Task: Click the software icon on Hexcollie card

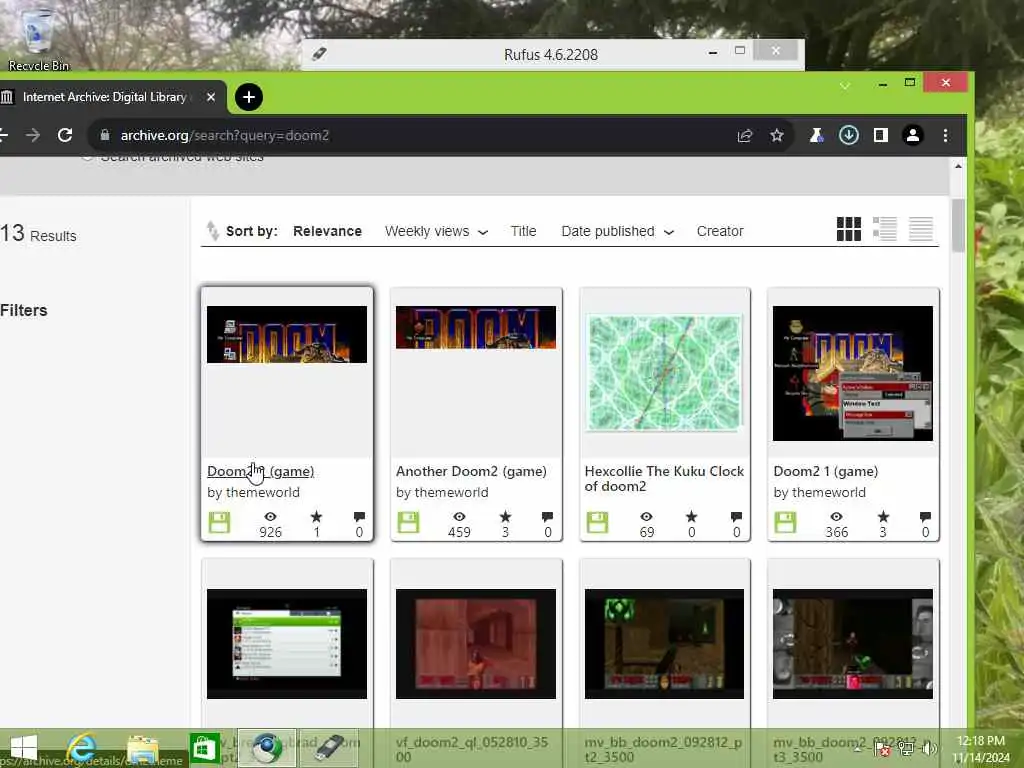Action: pyautogui.click(x=597, y=522)
